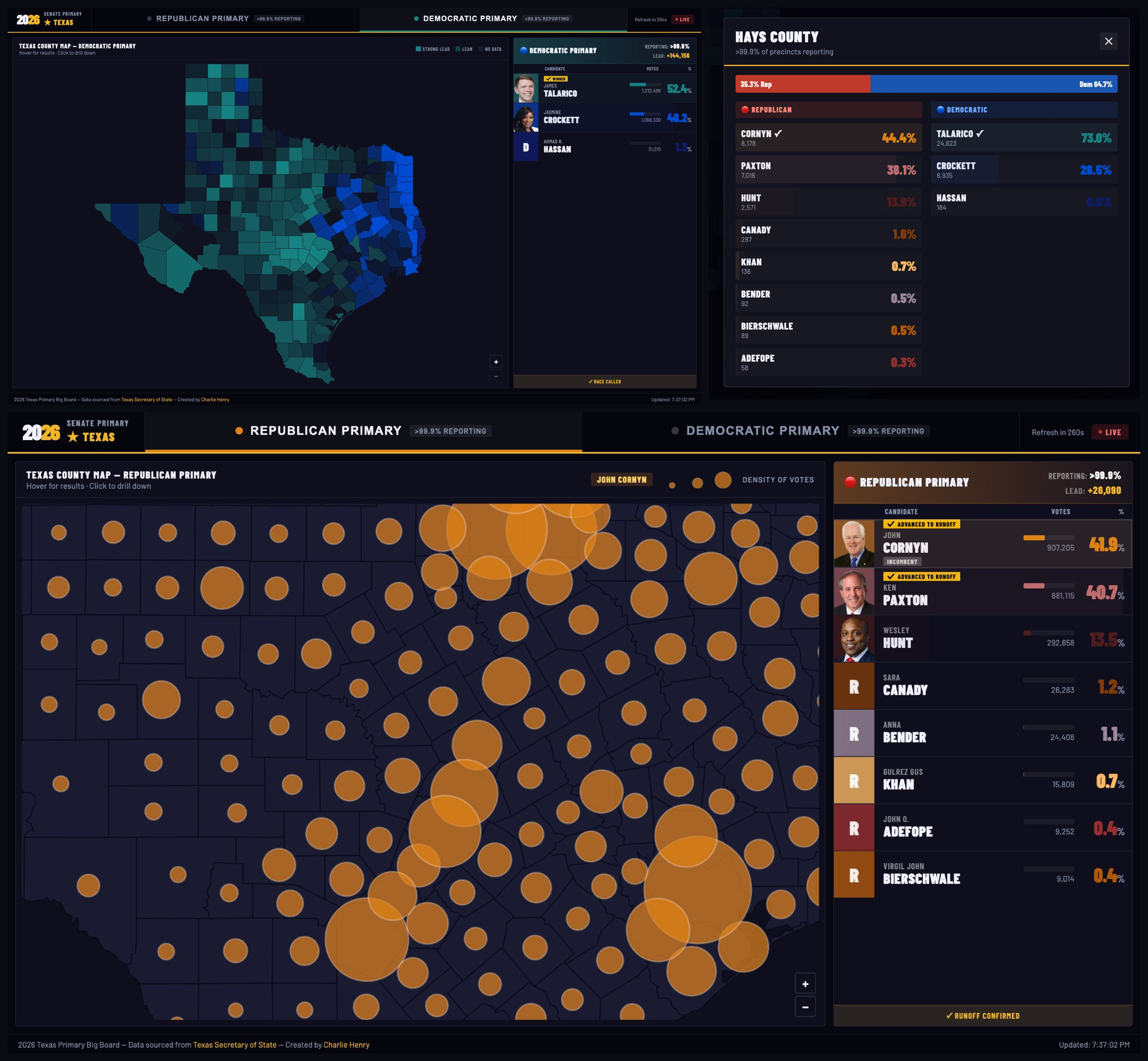
Task: Zoom in on the Republican county map
Action: tap(805, 984)
